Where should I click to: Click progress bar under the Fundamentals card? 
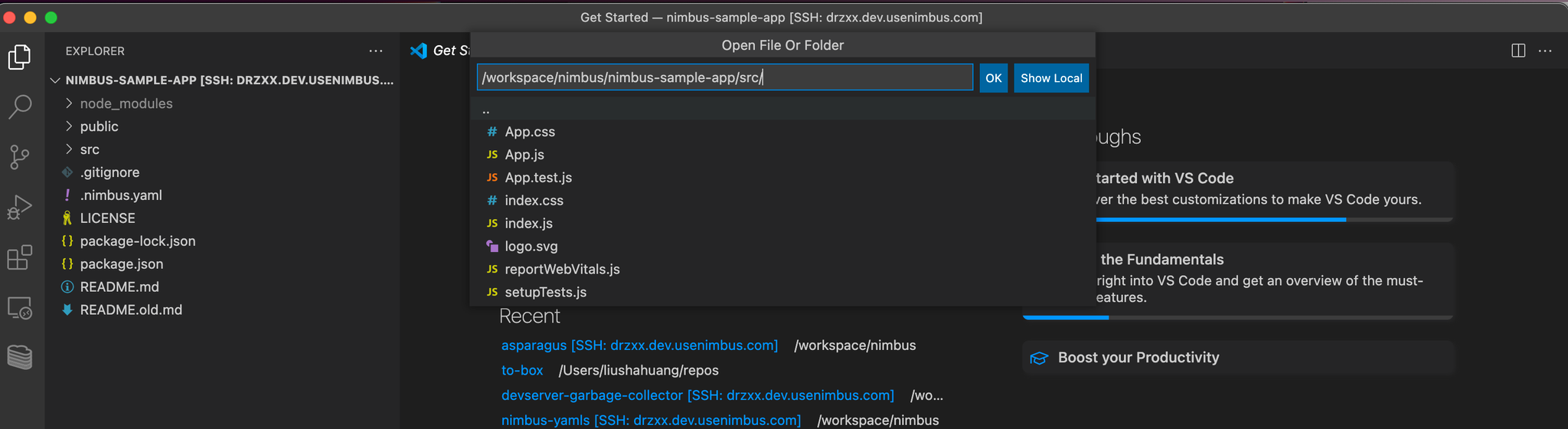click(x=1238, y=317)
